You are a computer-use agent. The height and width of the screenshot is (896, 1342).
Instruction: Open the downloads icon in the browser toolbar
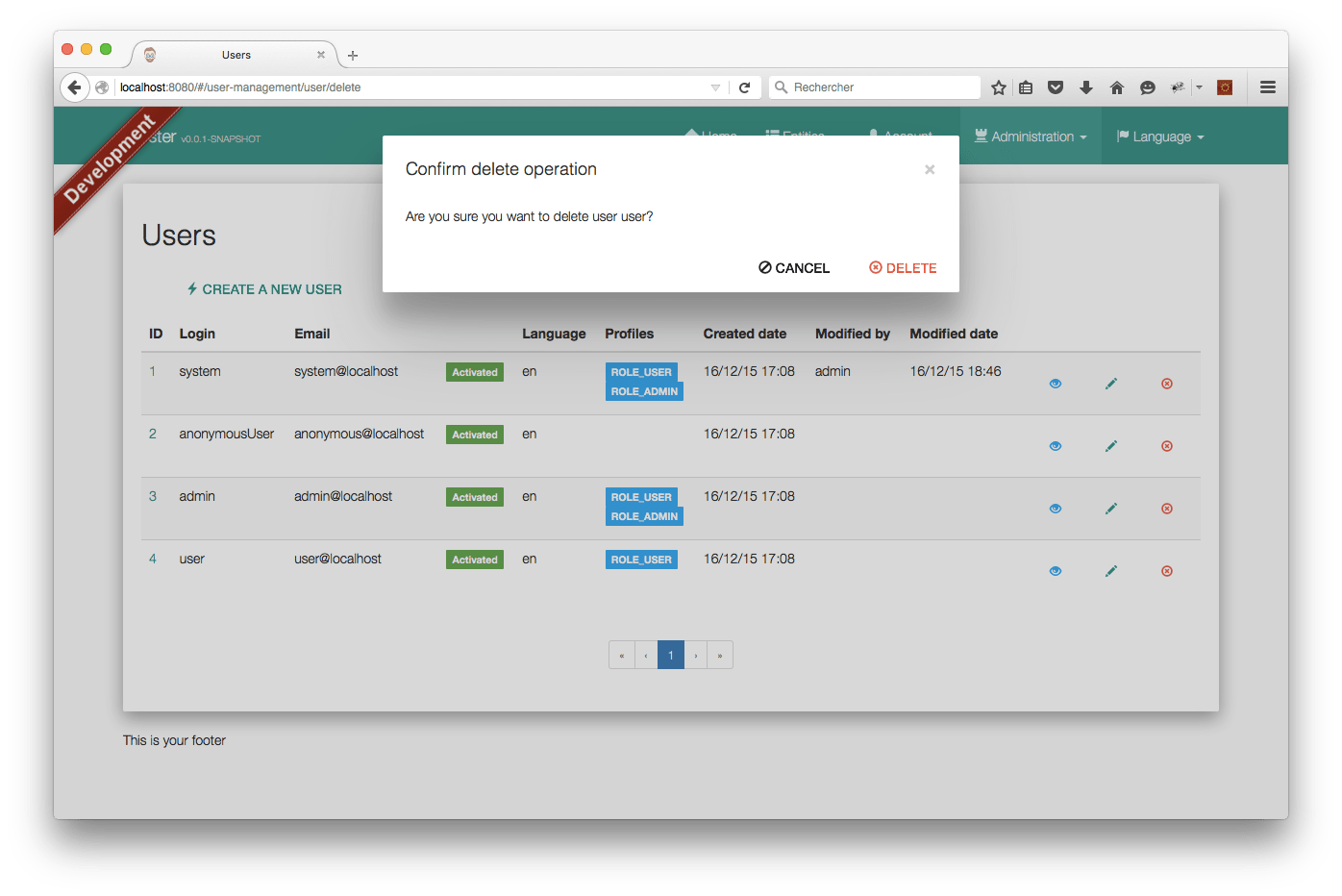click(x=1086, y=87)
